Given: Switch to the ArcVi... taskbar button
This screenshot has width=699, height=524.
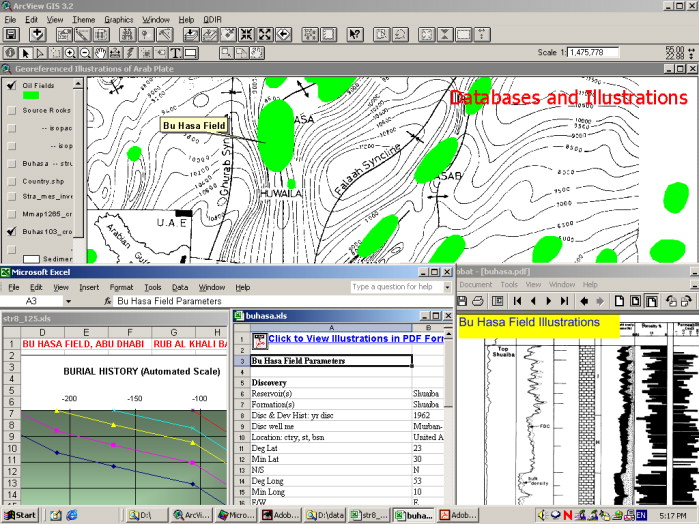Looking at the screenshot, I should 191,515.
